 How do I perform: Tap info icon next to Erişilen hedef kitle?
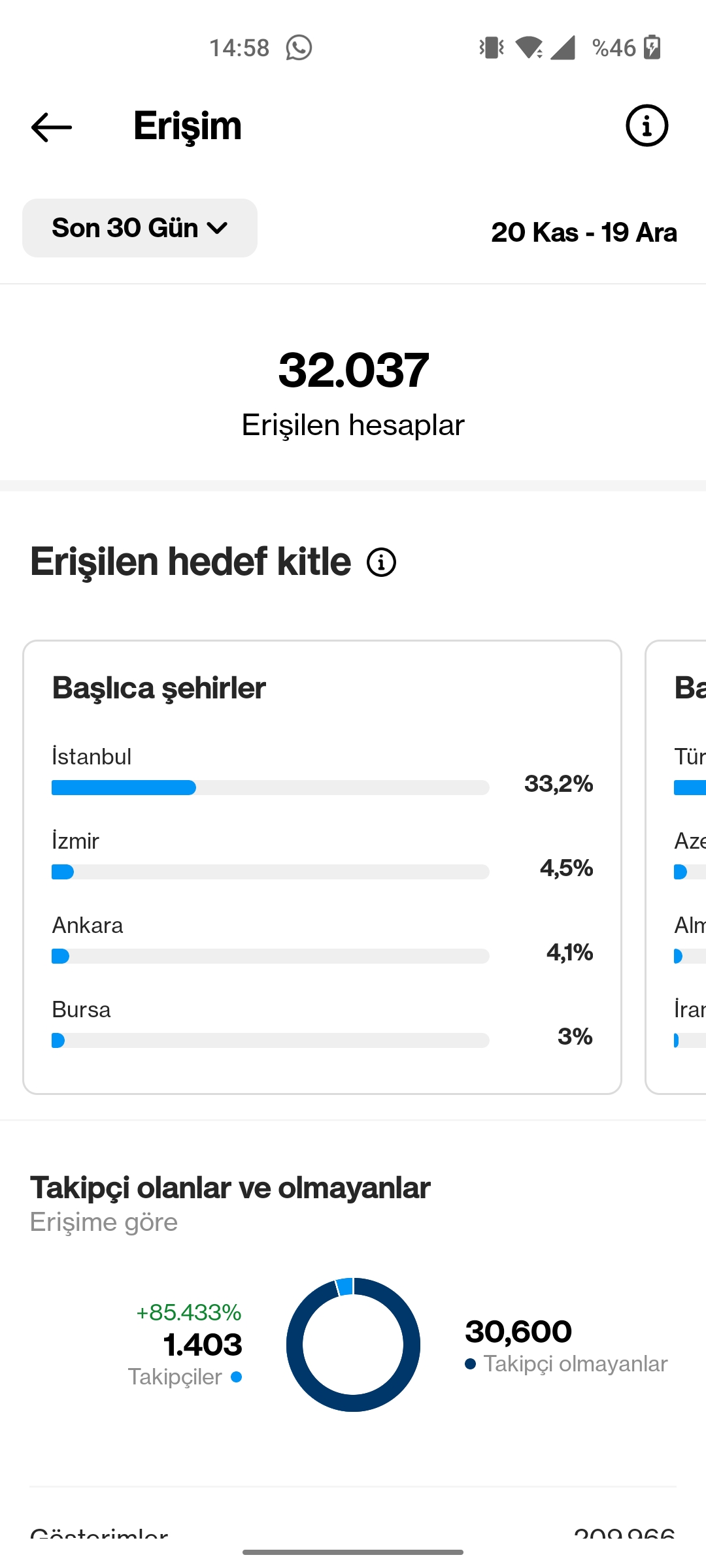[381, 562]
